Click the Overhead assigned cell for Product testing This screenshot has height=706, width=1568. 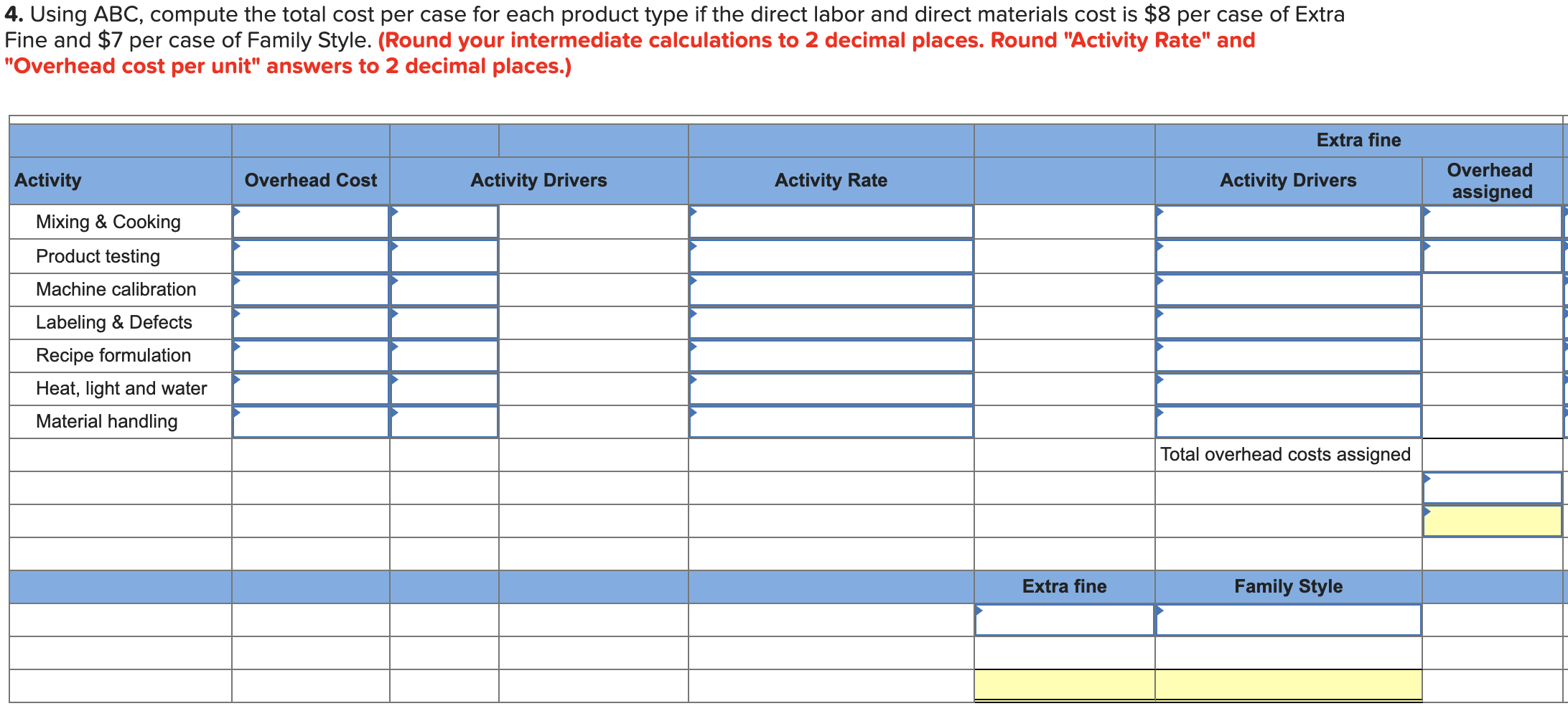click(x=1492, y=255)
